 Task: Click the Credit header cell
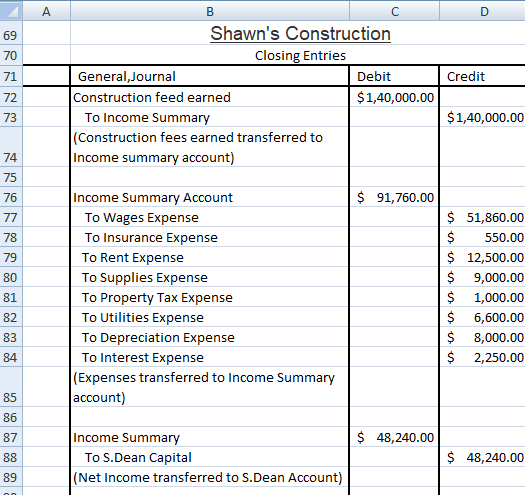[482, 76]
